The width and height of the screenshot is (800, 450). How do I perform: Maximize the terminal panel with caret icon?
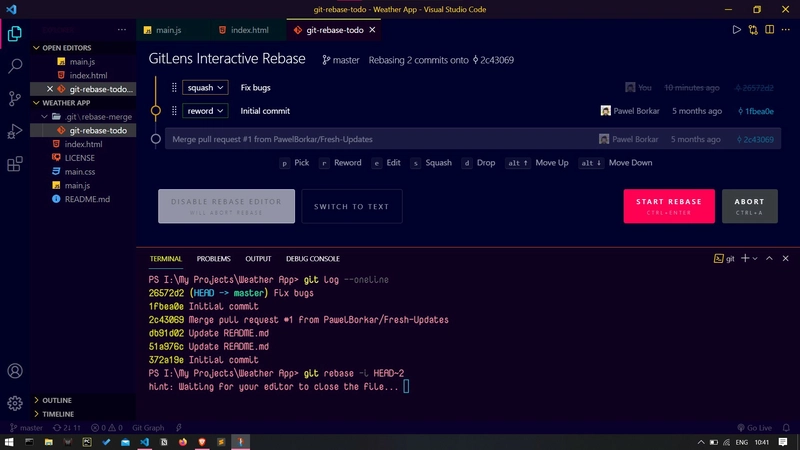769,259
